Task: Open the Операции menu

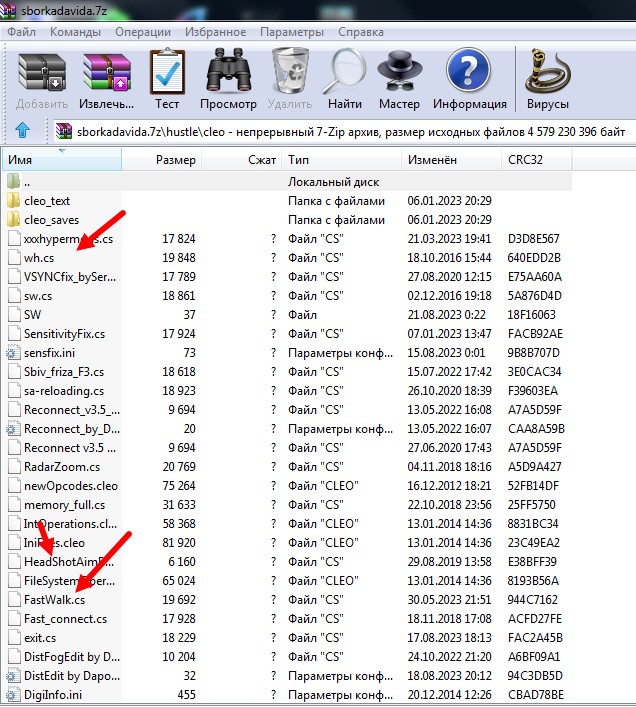Action: pos(142,32)
